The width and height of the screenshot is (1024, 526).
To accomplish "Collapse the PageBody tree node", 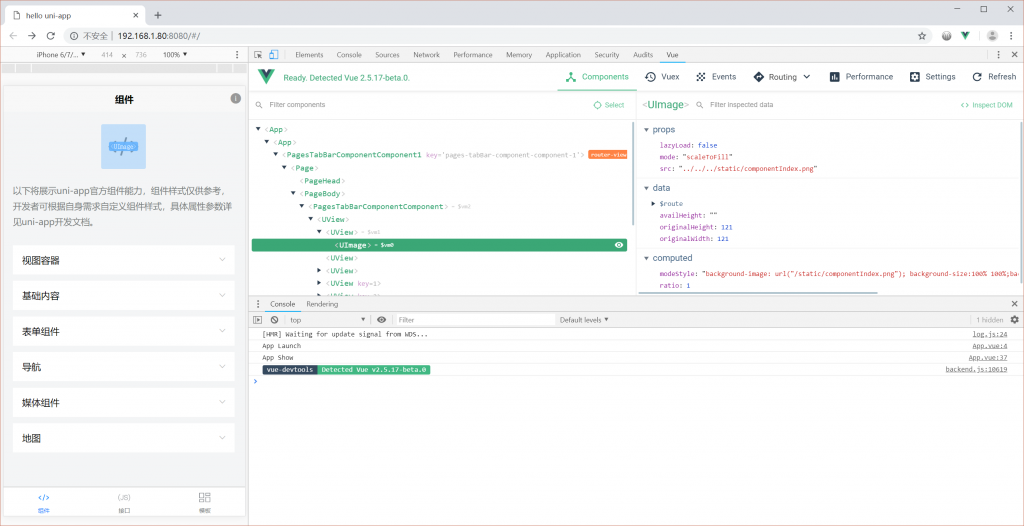I will tap(293, 194).
